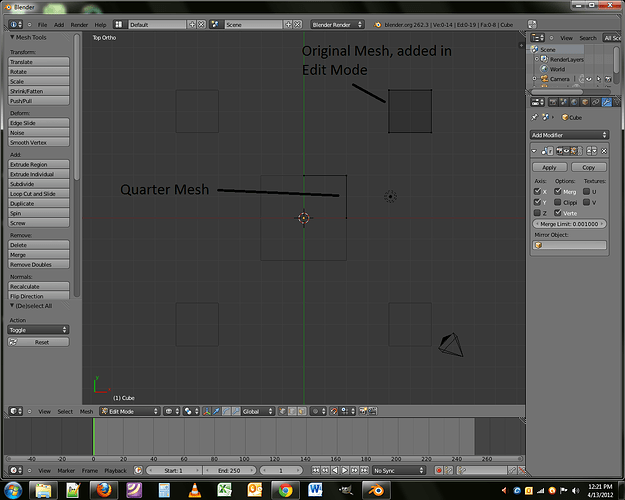Open the editor type selector in Info header

point(16,24)
